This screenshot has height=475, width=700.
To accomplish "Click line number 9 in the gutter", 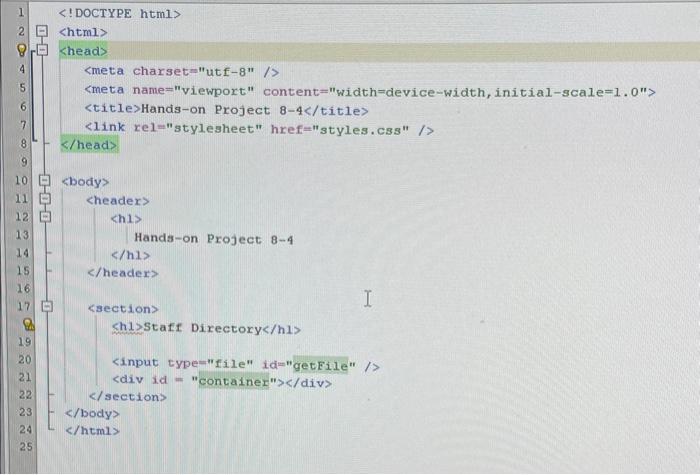I will 24,162.
